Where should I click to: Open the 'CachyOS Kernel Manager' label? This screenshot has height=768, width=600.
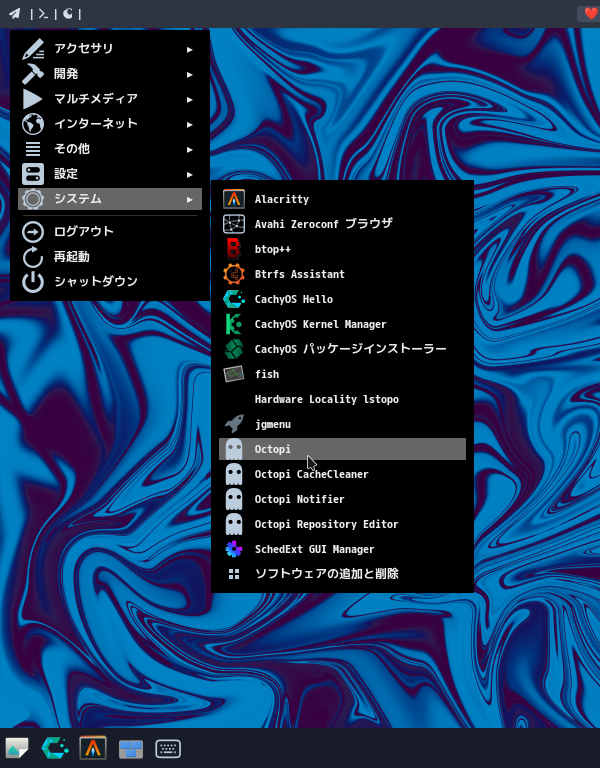coord(320,324)
